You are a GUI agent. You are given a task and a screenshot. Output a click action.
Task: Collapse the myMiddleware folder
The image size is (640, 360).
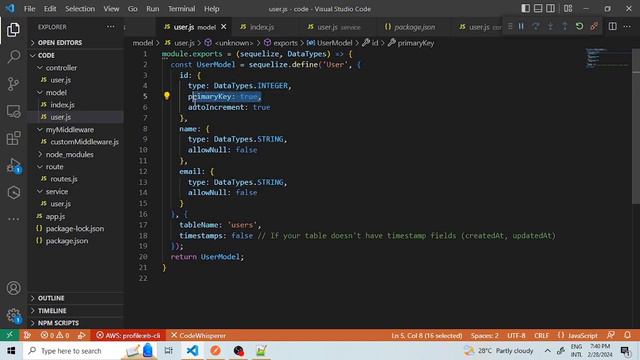76,129
